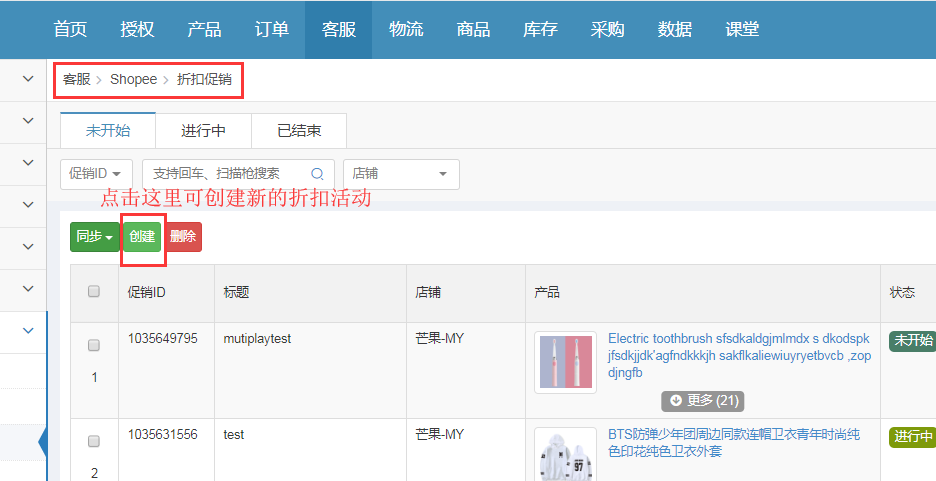Open the 订单 menu in top navigation
The height and width of the screenshot is (481, 936).
272,29
